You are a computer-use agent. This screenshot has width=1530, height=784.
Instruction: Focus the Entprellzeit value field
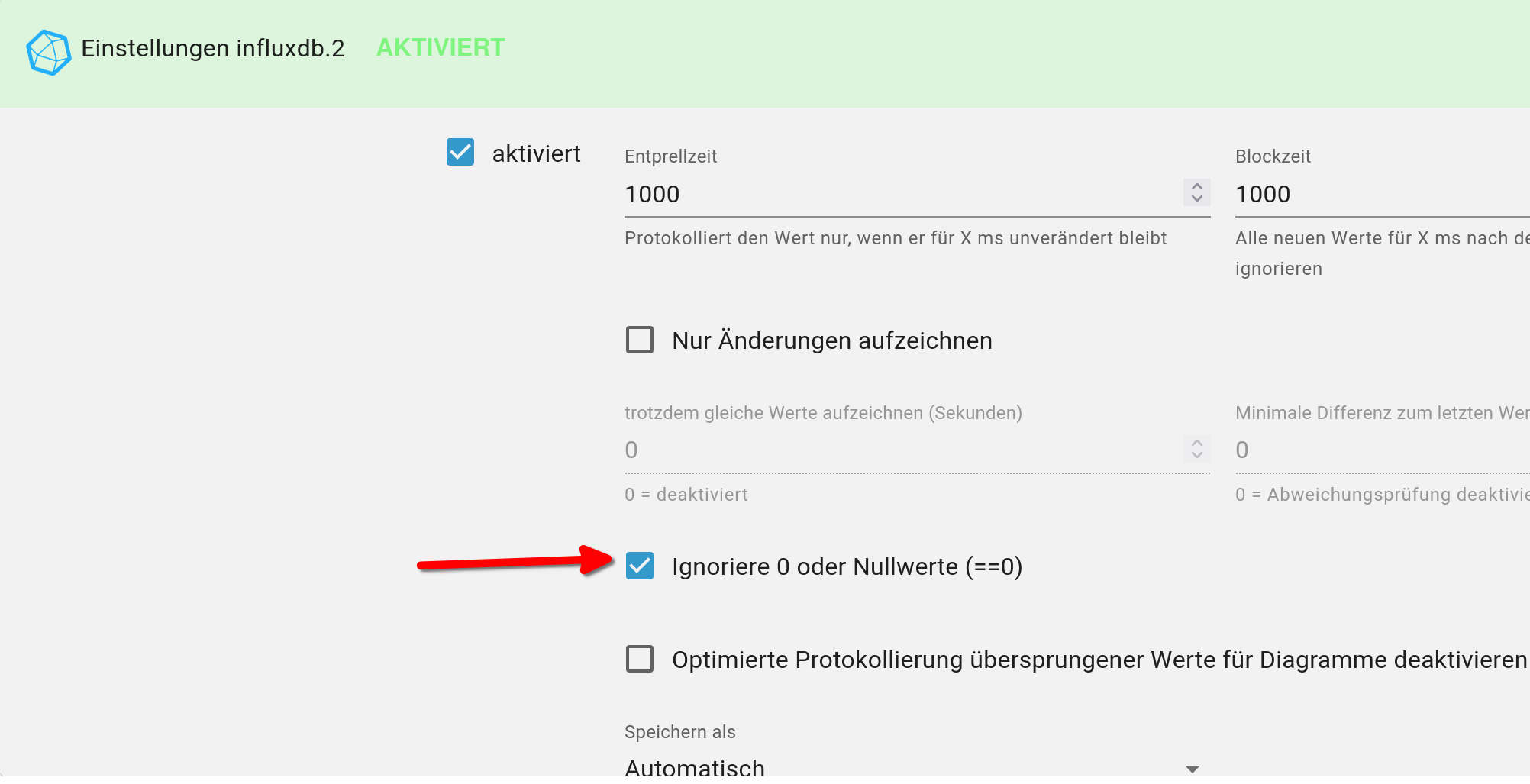tap(902, 195)
